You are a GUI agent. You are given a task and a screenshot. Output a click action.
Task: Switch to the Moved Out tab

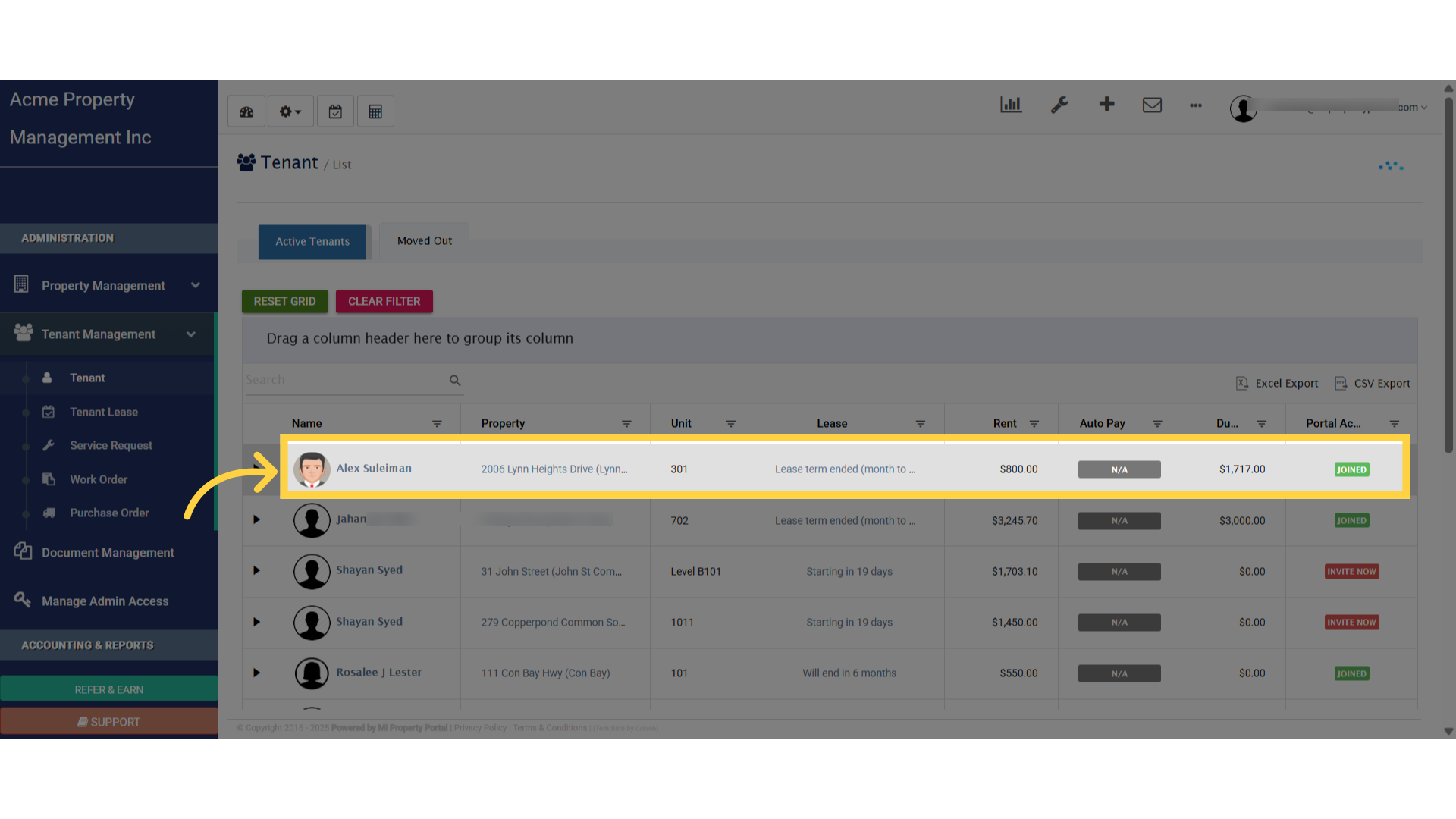pos(425,241)
